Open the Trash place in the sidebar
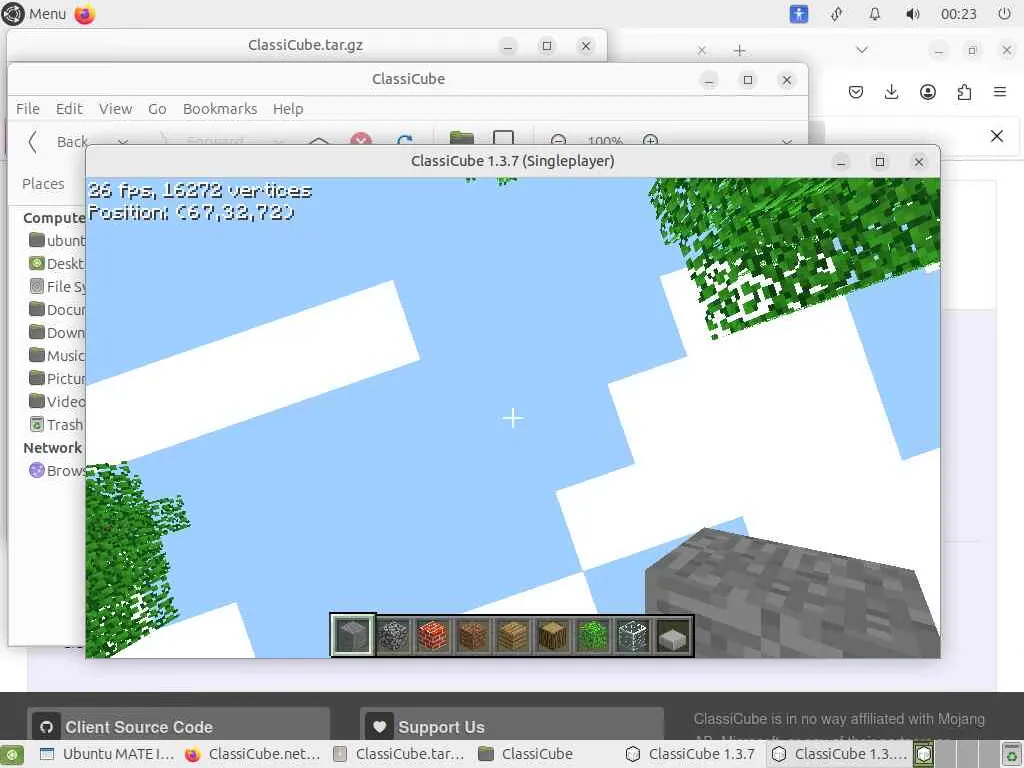This screenshot has width=1024, height=768. coord(57,424)
